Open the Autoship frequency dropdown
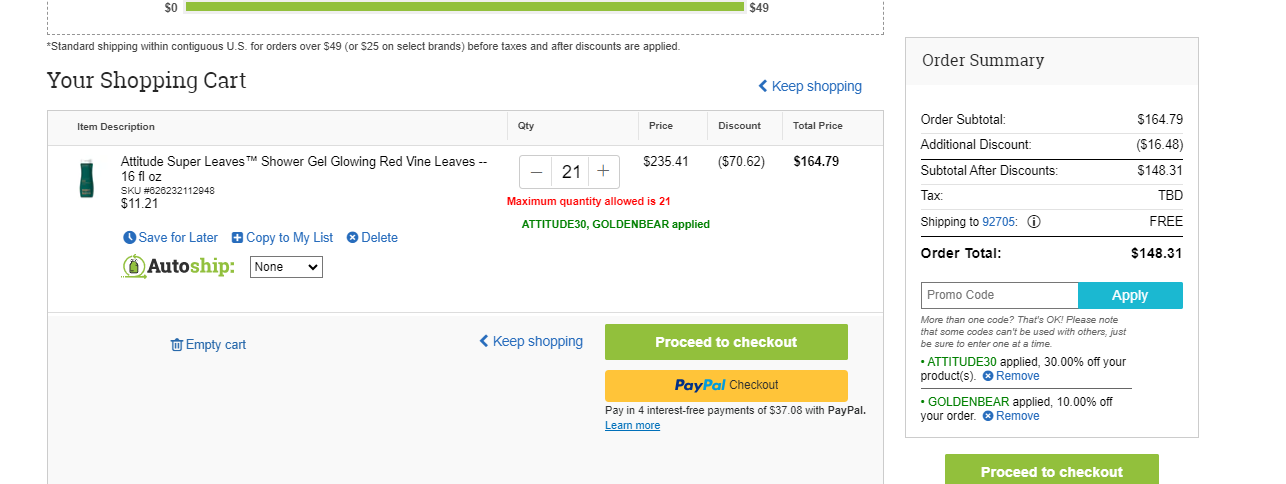Screen dimensions: 1286x484 point(286,267)
